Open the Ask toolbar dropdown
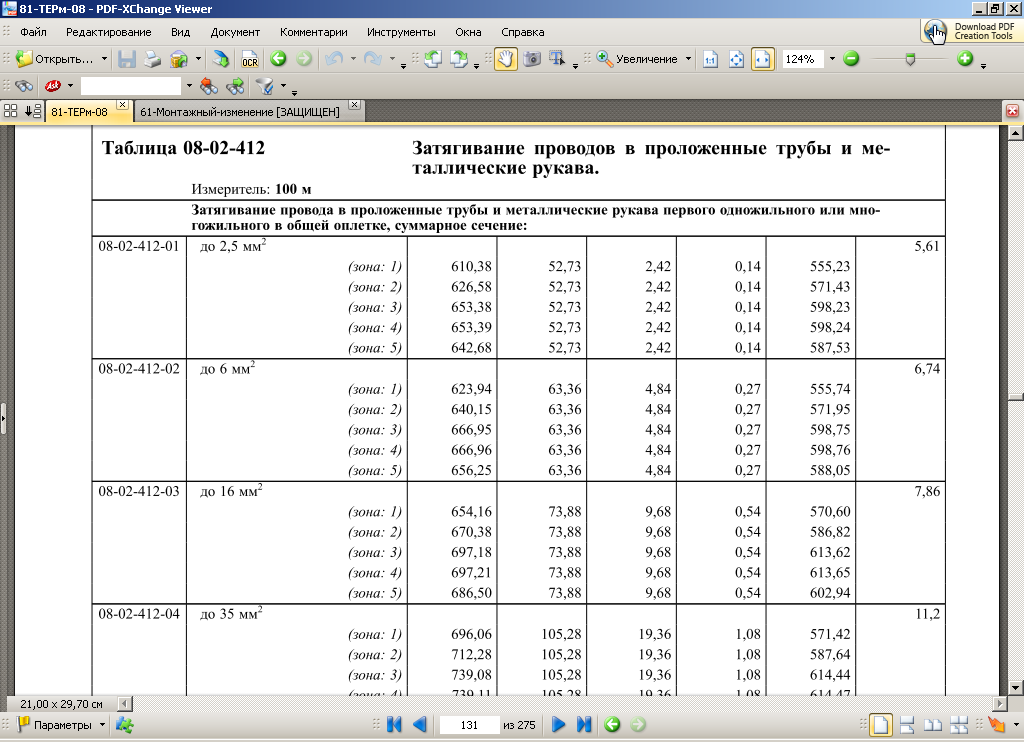This screenshot has width=1024, height=742. tap(70, 86)
